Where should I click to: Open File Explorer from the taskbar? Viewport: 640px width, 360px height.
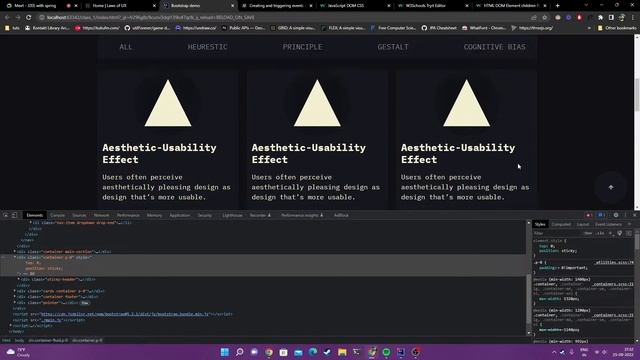coord(342,352)
